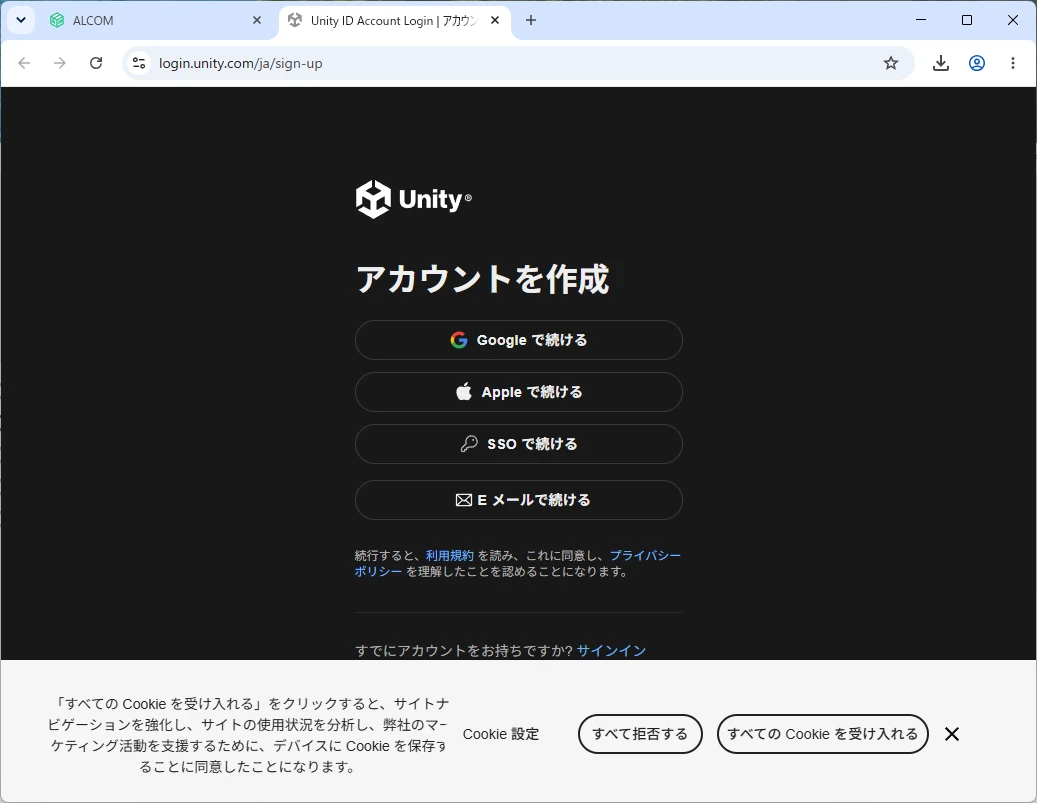The image size is (1037, 803).
Task: Minimize the browser window
Action: [921, 21]
